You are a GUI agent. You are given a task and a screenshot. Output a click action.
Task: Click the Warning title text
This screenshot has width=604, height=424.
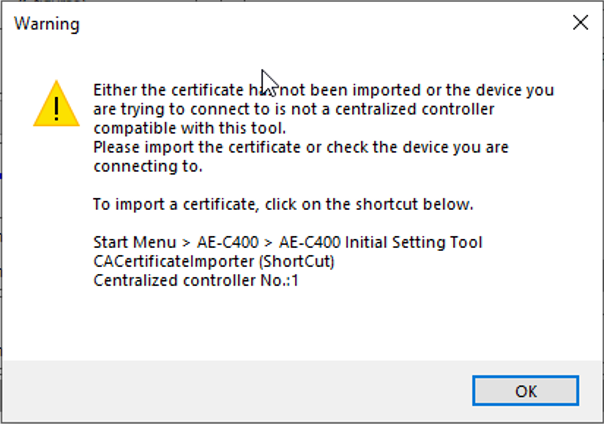46,22
